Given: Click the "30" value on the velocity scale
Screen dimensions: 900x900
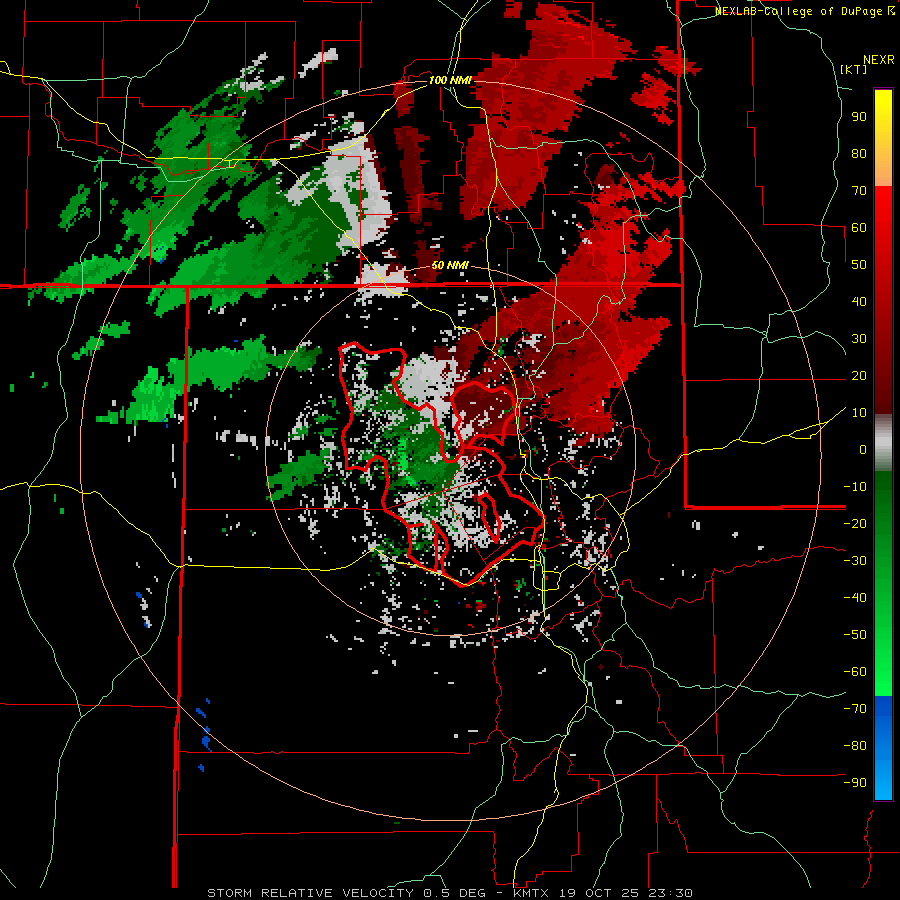Looking at the screenshot, I should click(859, 339).
